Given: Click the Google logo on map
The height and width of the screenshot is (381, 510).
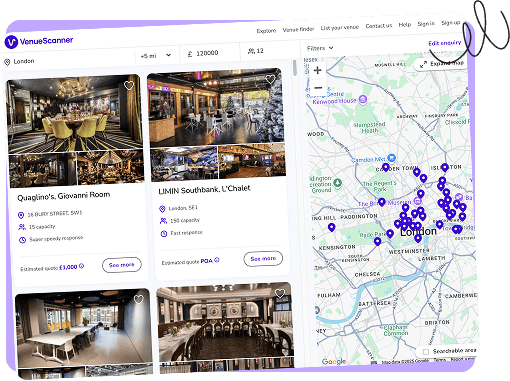Looking at the screenshot, I should [x=334, y=362].
